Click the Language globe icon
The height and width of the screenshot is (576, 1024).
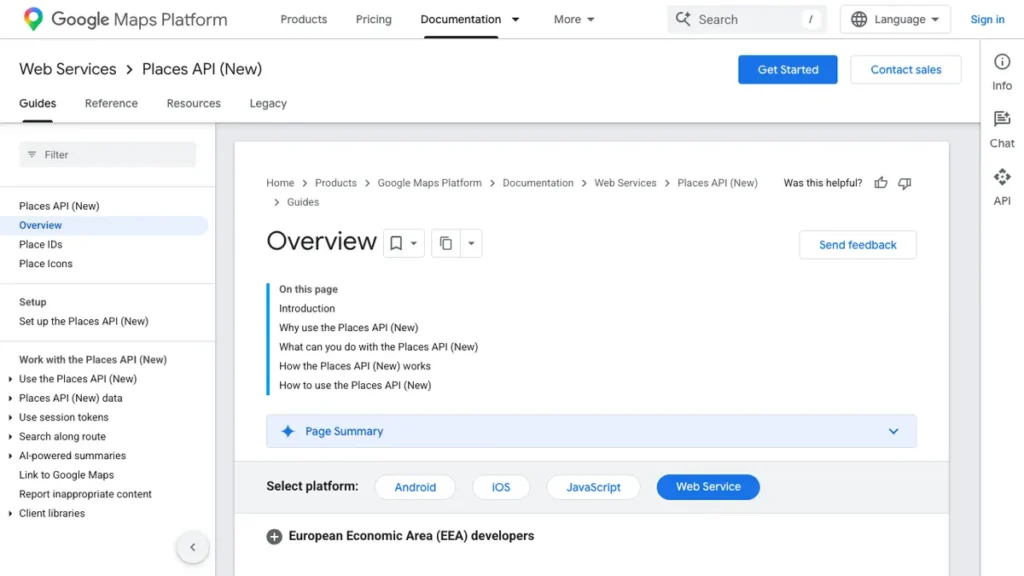(859, 20)
